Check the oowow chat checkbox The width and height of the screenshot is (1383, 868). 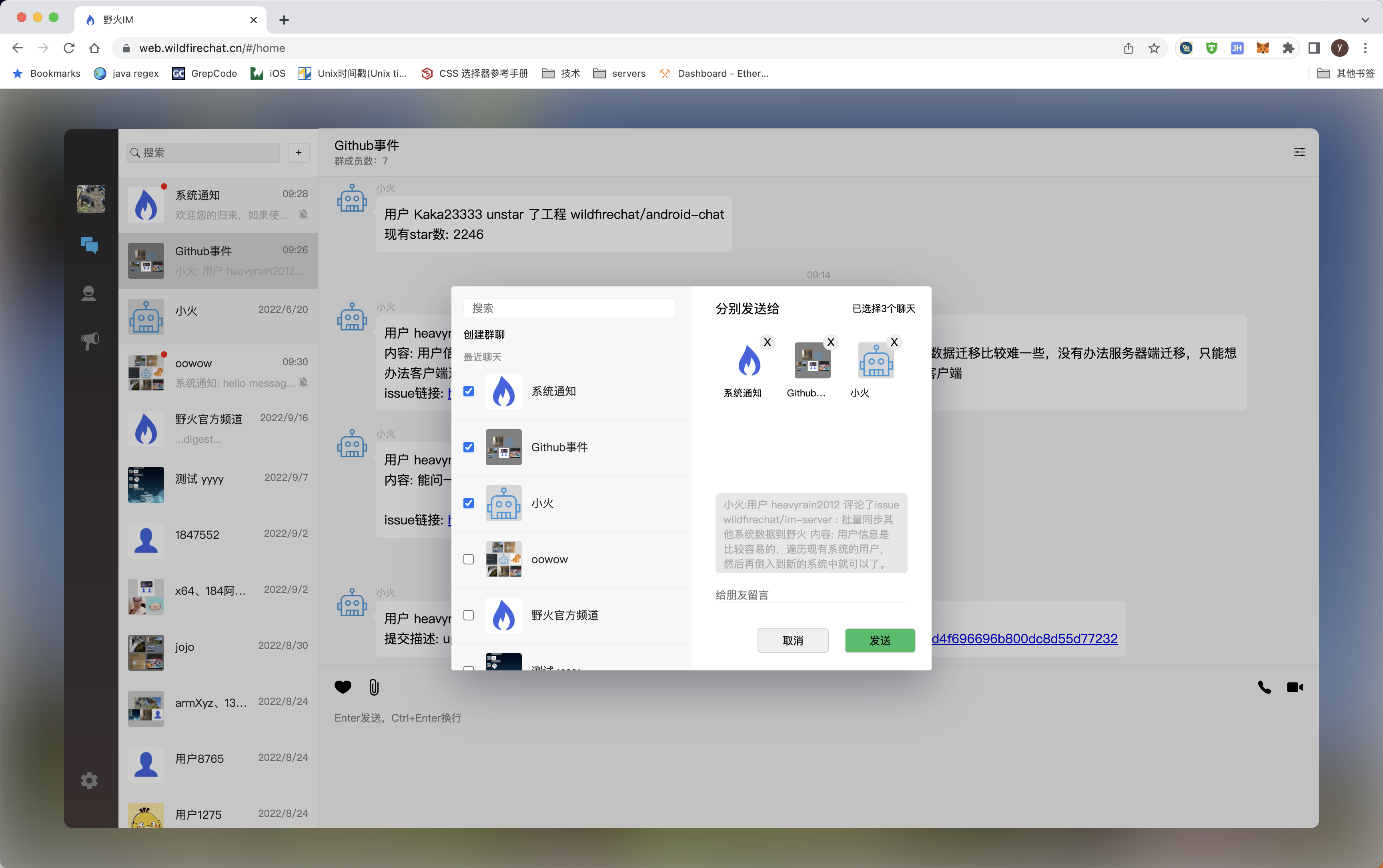(469, 559)
